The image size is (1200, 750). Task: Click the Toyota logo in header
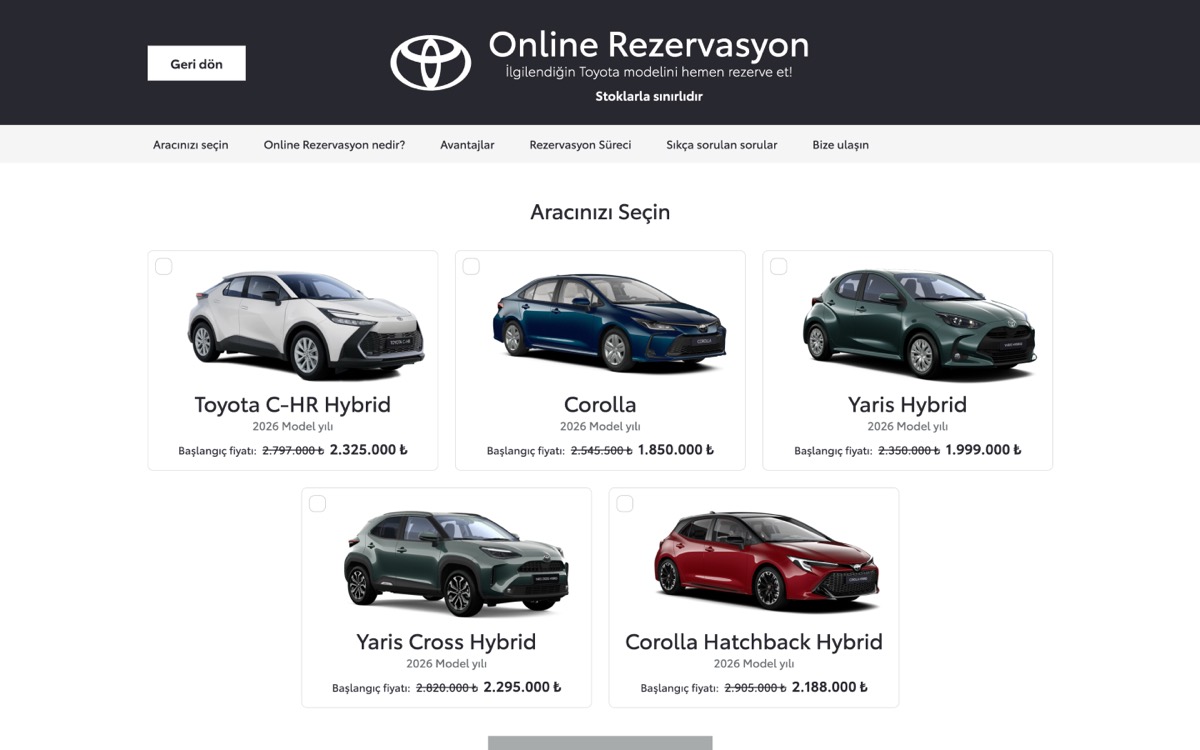point(430,62)
